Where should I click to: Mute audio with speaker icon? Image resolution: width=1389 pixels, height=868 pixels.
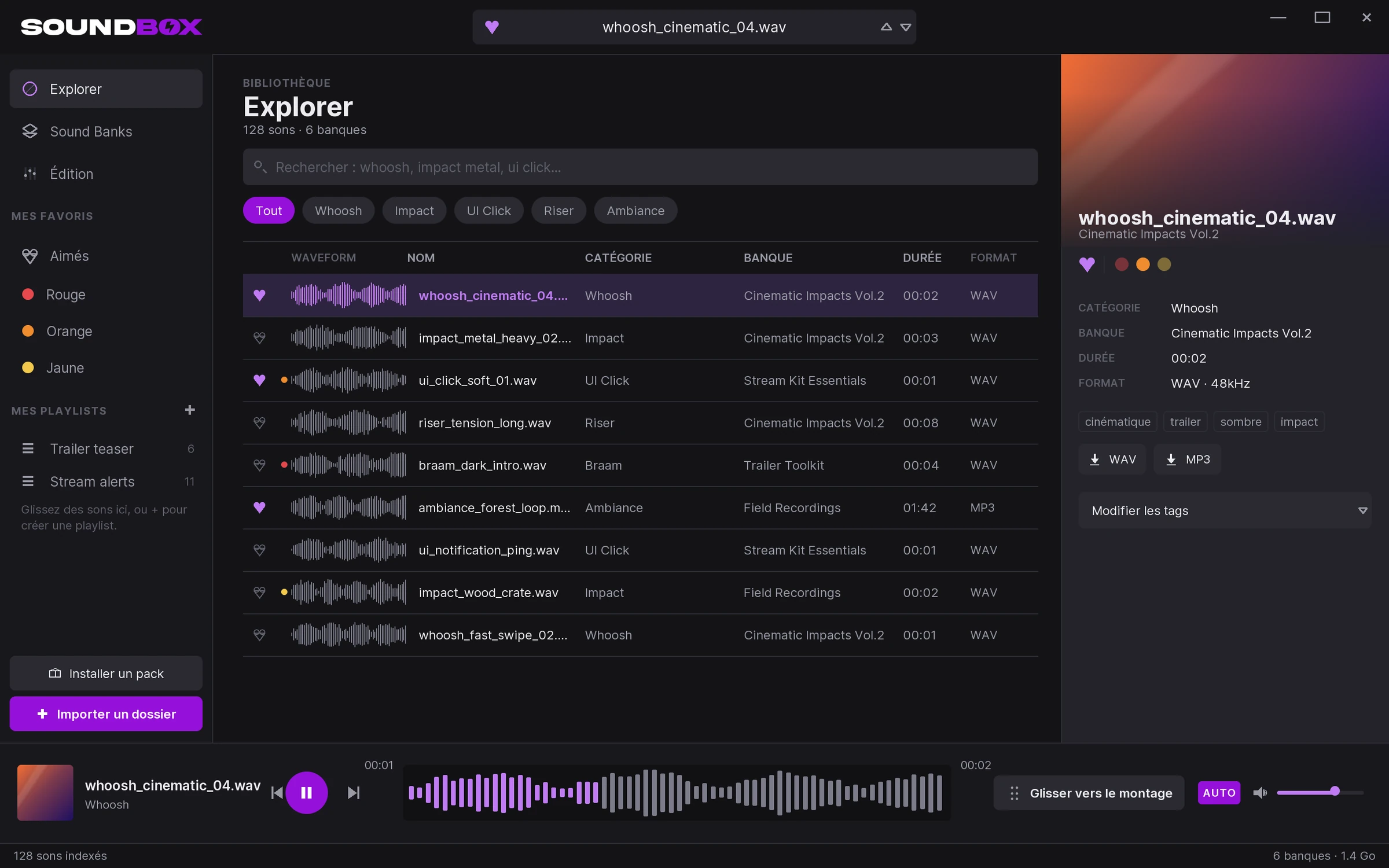pos(1260,793)
